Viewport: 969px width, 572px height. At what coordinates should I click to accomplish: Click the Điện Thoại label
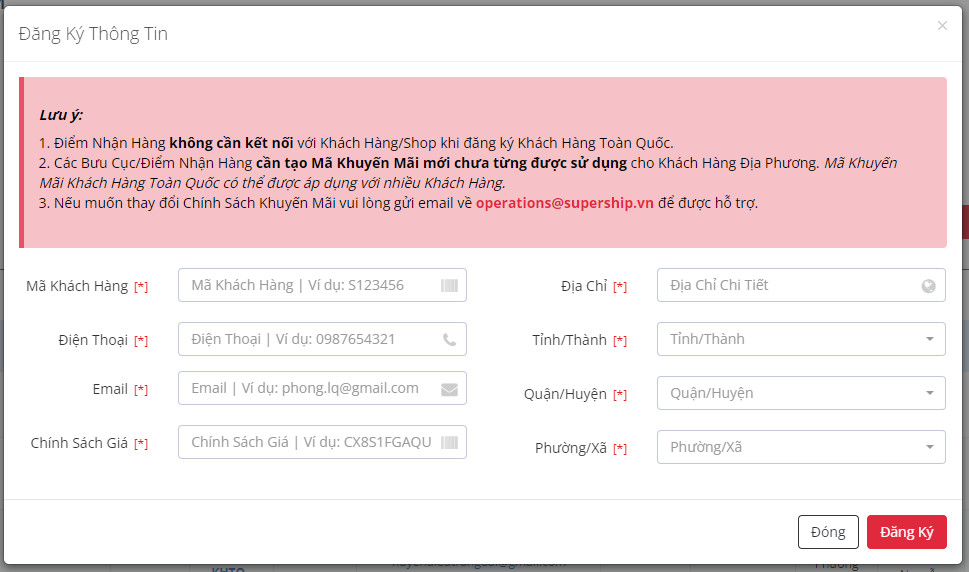pyautogui.click(x=93, y=340)
